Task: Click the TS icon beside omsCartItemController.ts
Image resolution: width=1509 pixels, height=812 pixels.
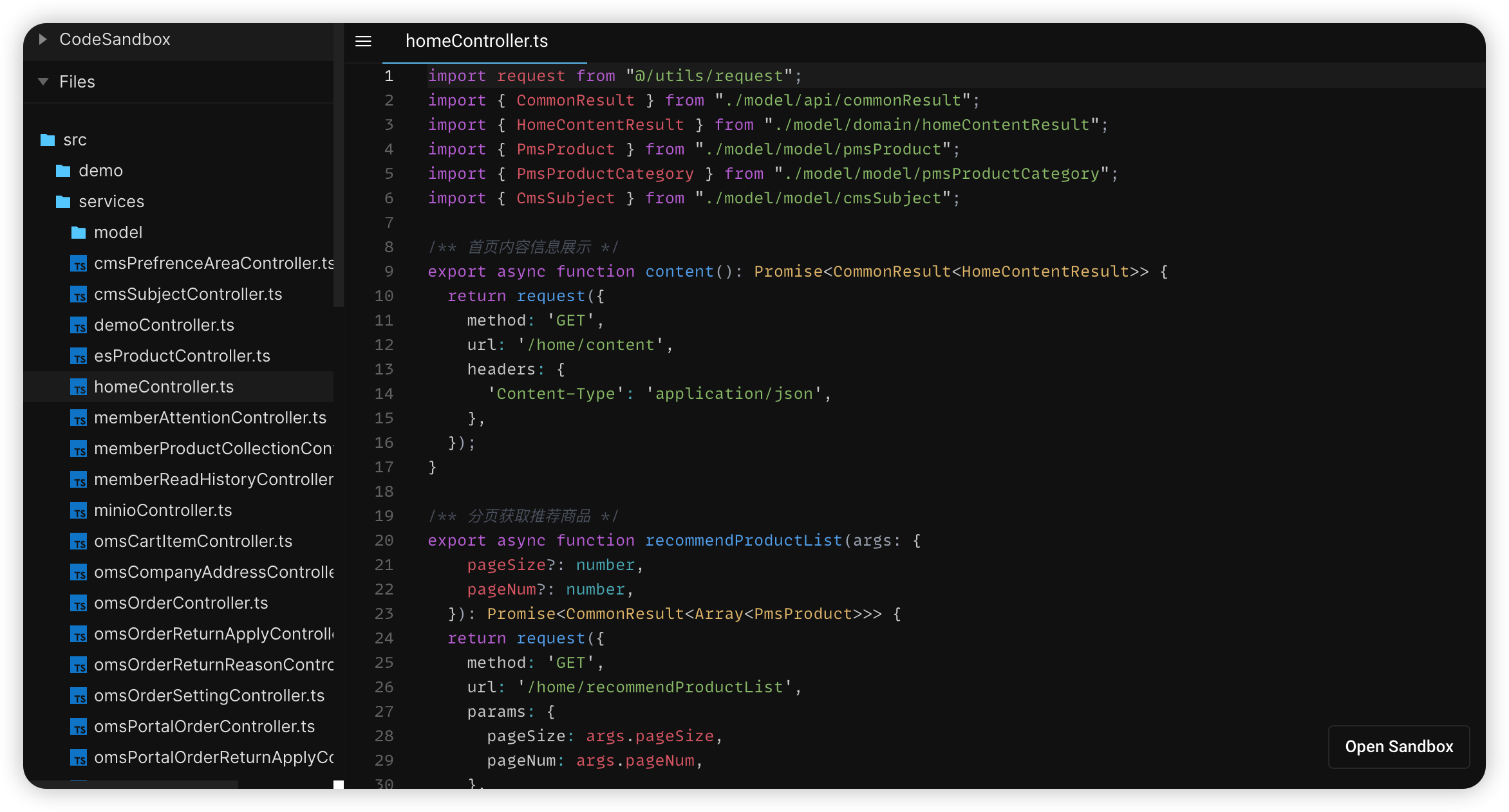Action: coord(79,542)
